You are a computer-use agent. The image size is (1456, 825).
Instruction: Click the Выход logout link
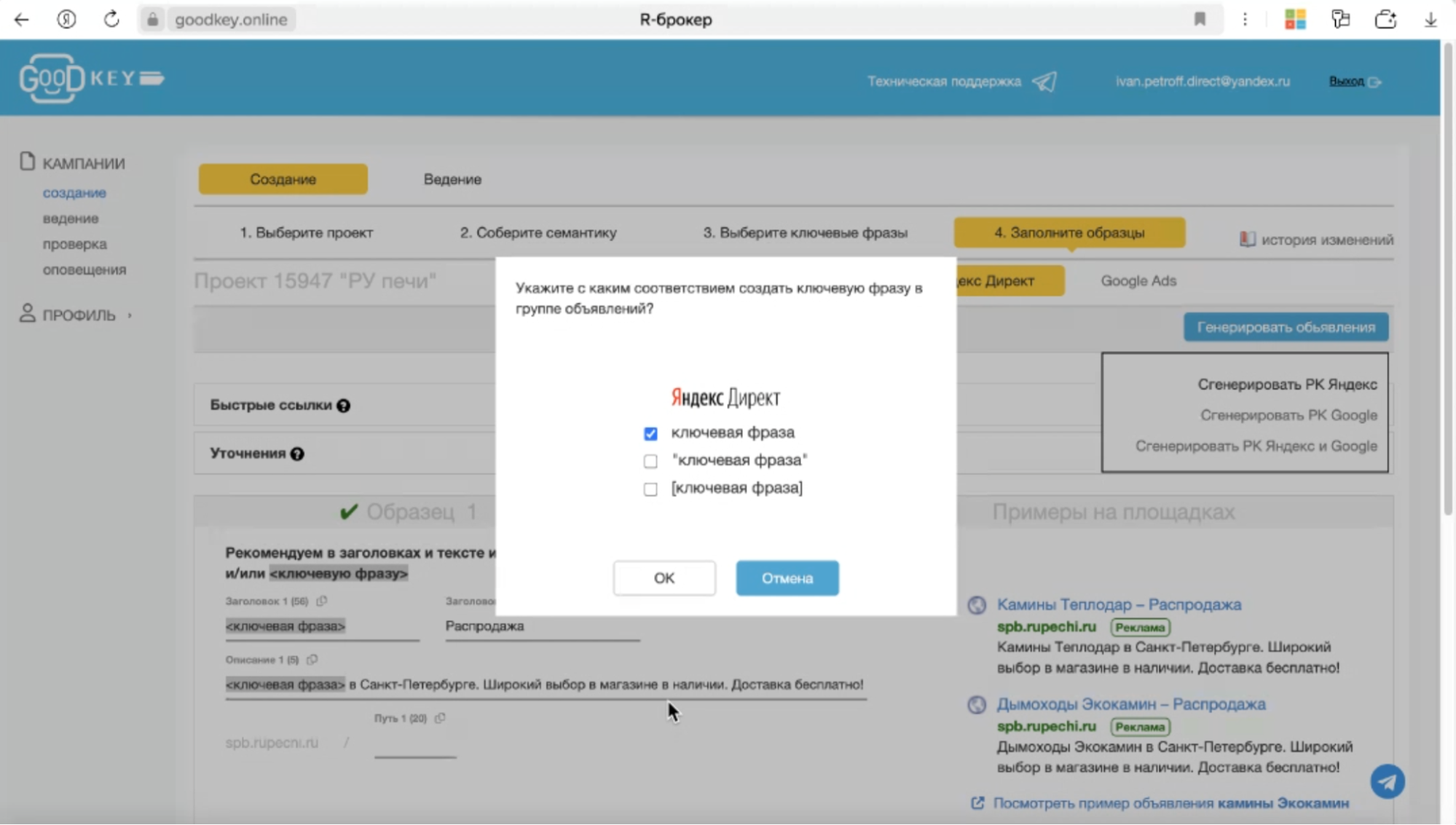(x=1346, y=82)
